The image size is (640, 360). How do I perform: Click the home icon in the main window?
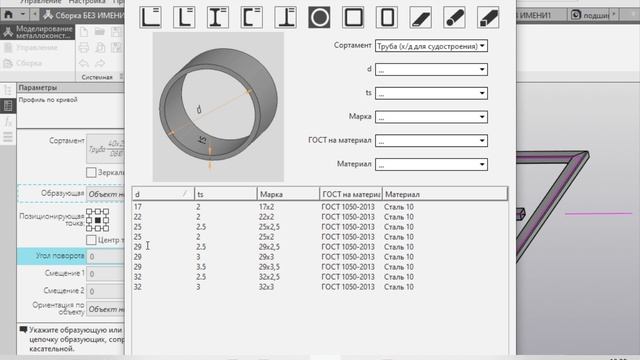[x=8, y=15]
